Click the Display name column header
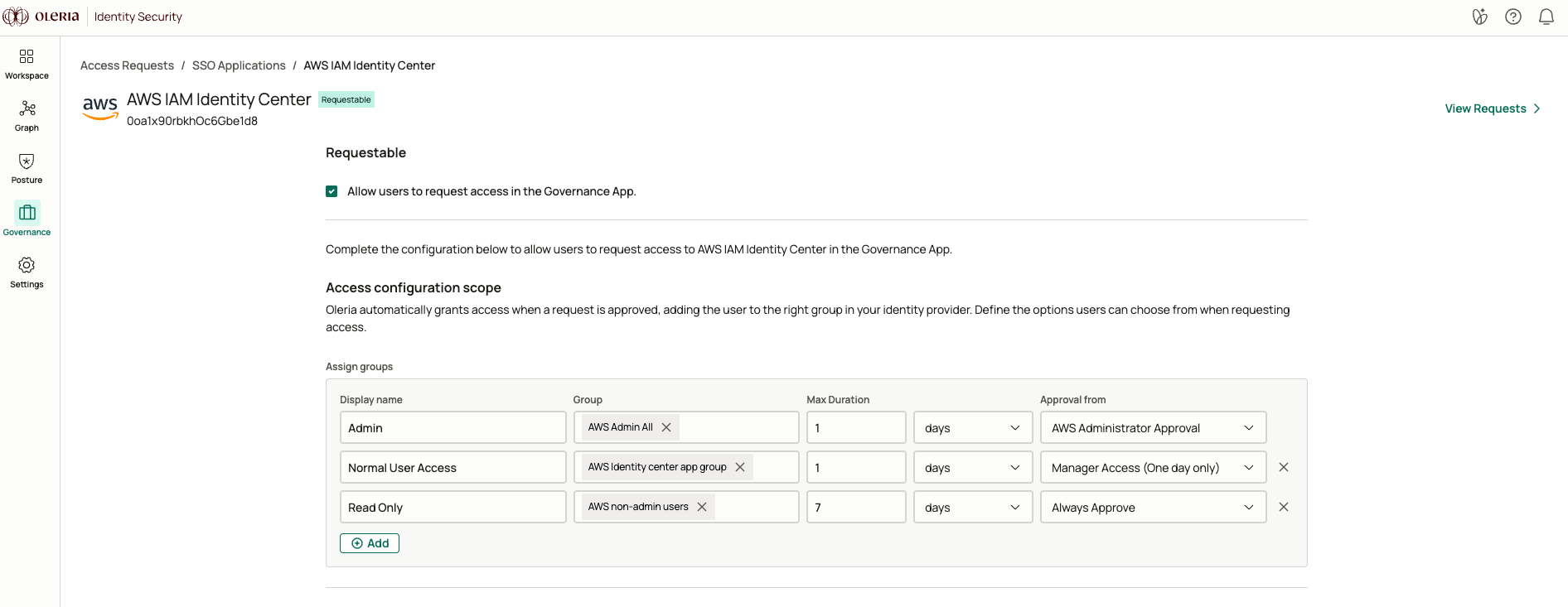Screen dimensions: 1568x607 [371, 400]
